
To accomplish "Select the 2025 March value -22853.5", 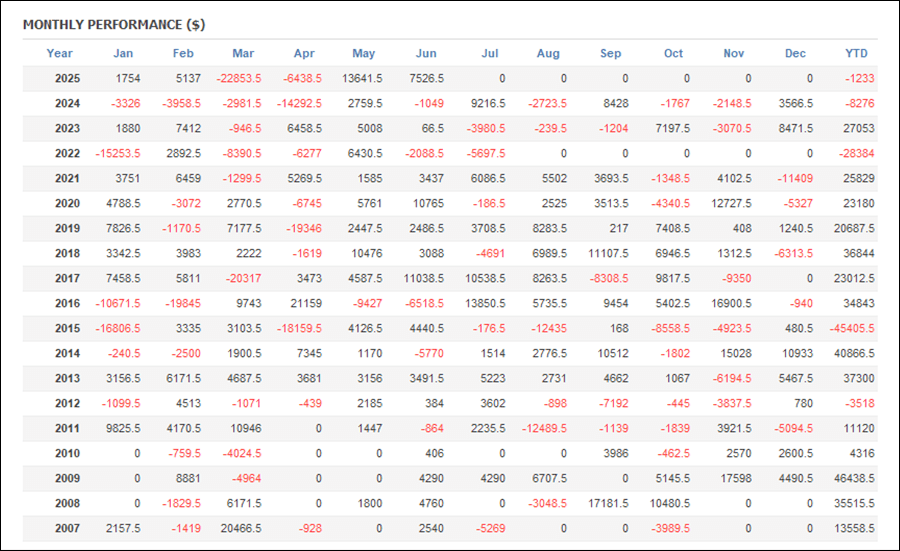I will [239, 79].
